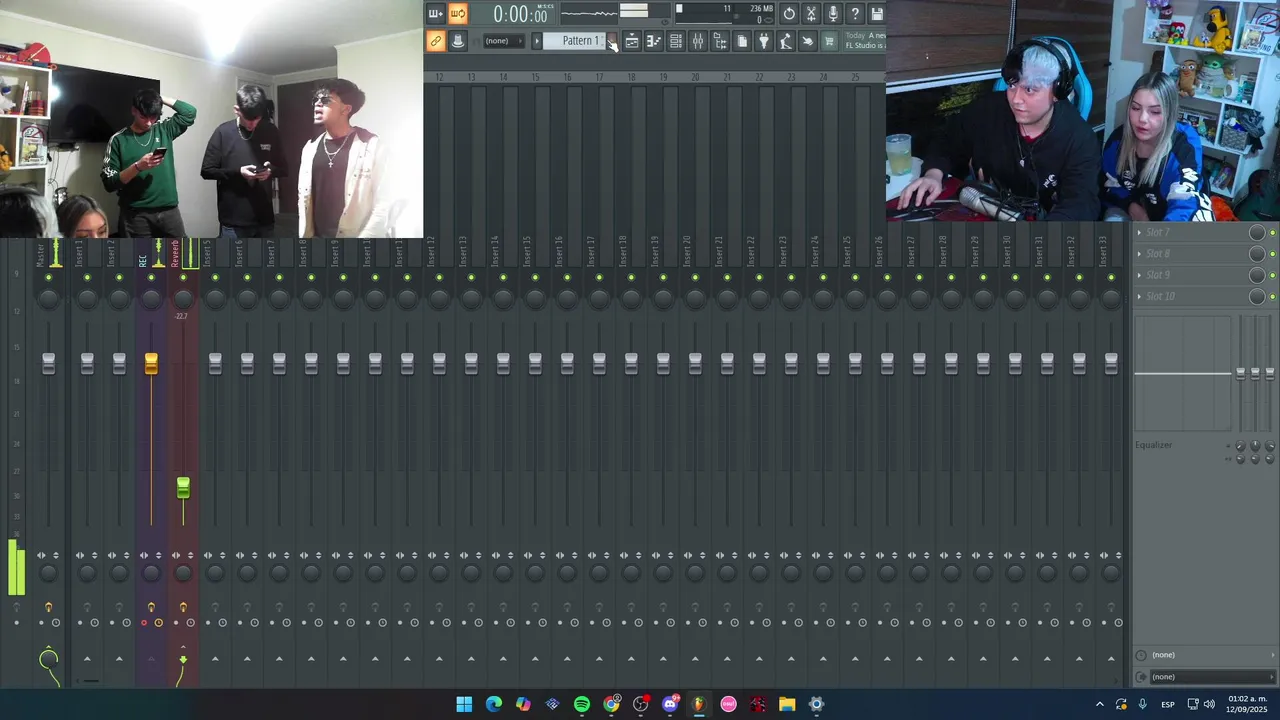Open the piano roll icon

coord(654,41)
